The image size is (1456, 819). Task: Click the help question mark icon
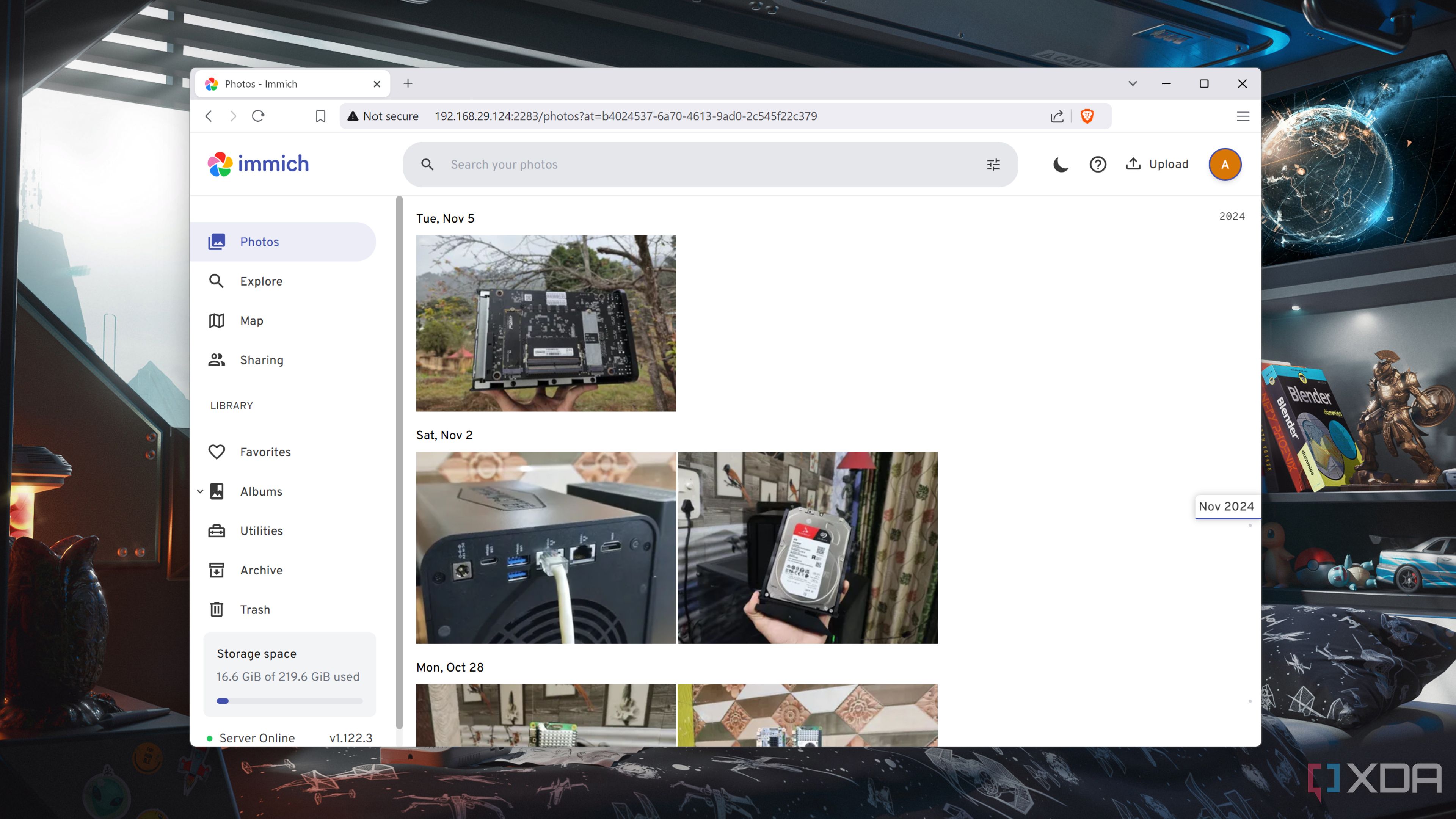coord(1098,165)
